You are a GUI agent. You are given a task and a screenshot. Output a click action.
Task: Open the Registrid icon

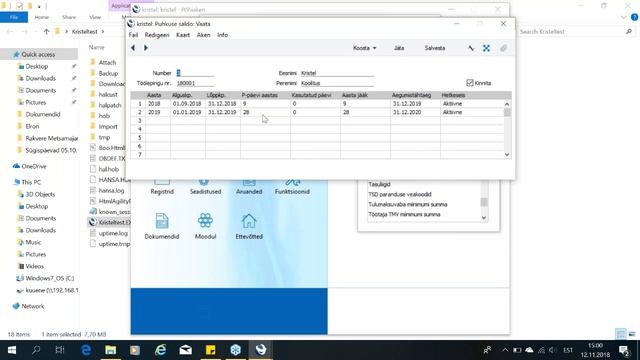pos(162,187)
